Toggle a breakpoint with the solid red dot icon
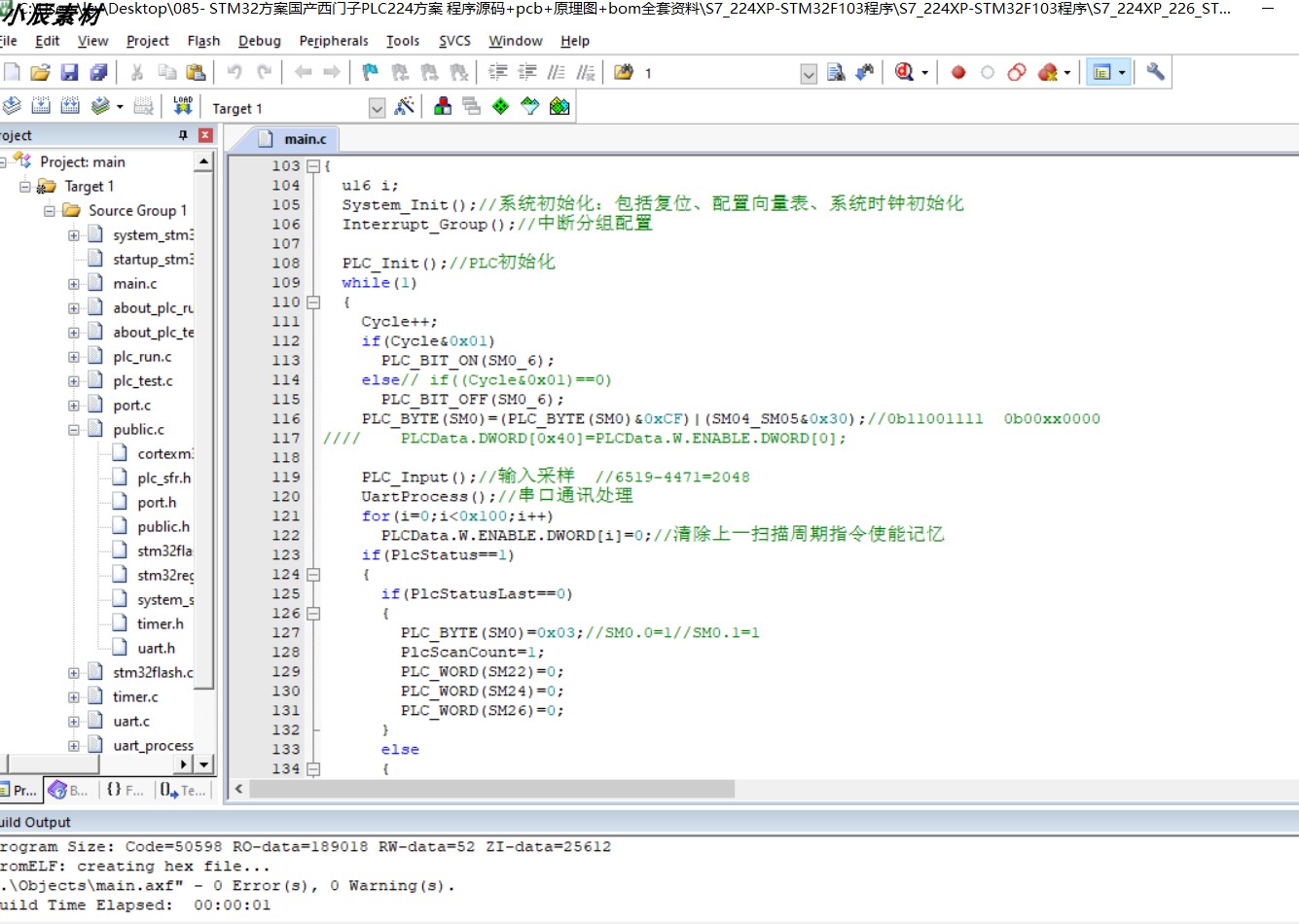 tap(958, 72)
